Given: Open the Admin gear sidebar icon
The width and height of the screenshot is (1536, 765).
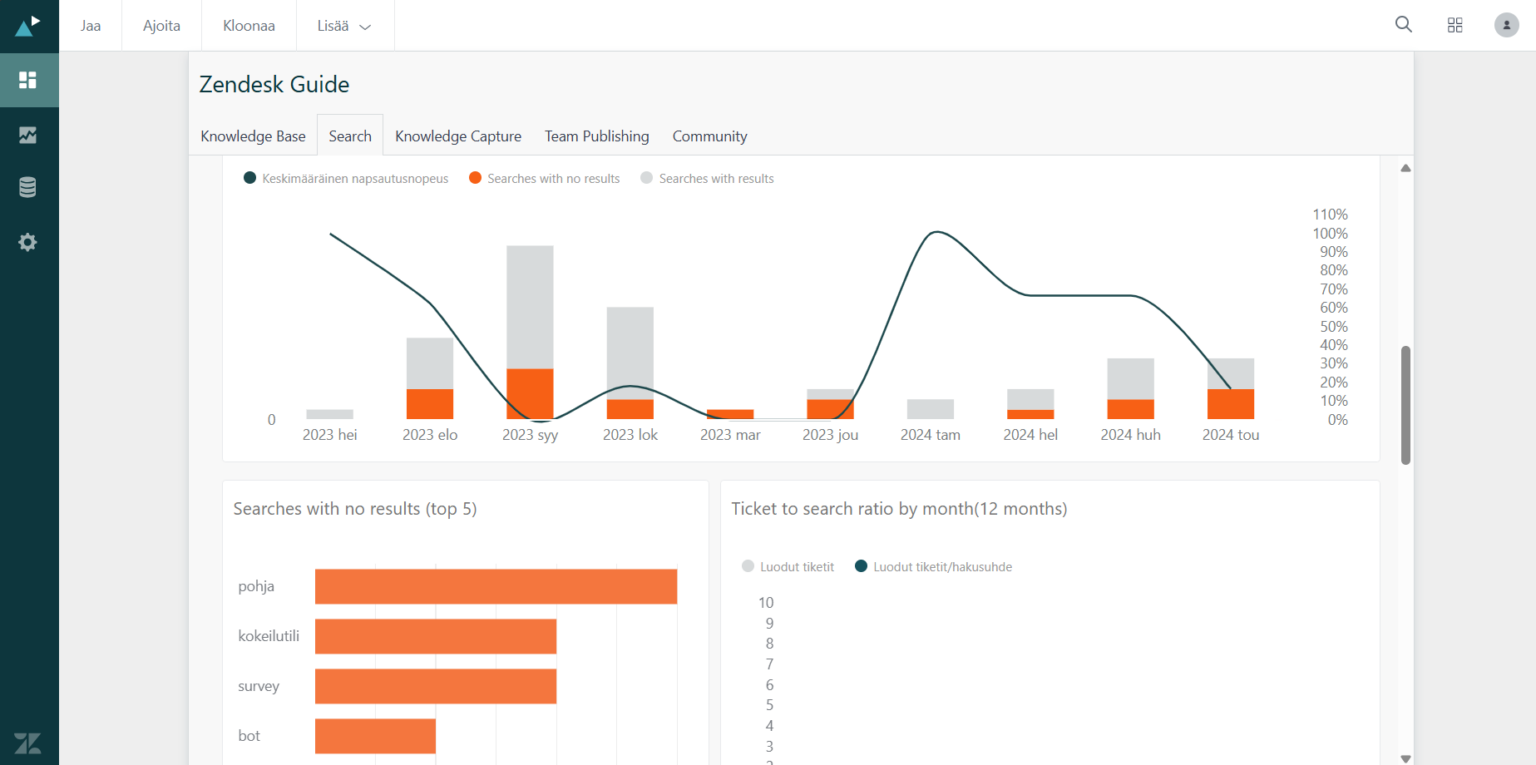Looking at the screenshot, I should (x=28, y=242).
